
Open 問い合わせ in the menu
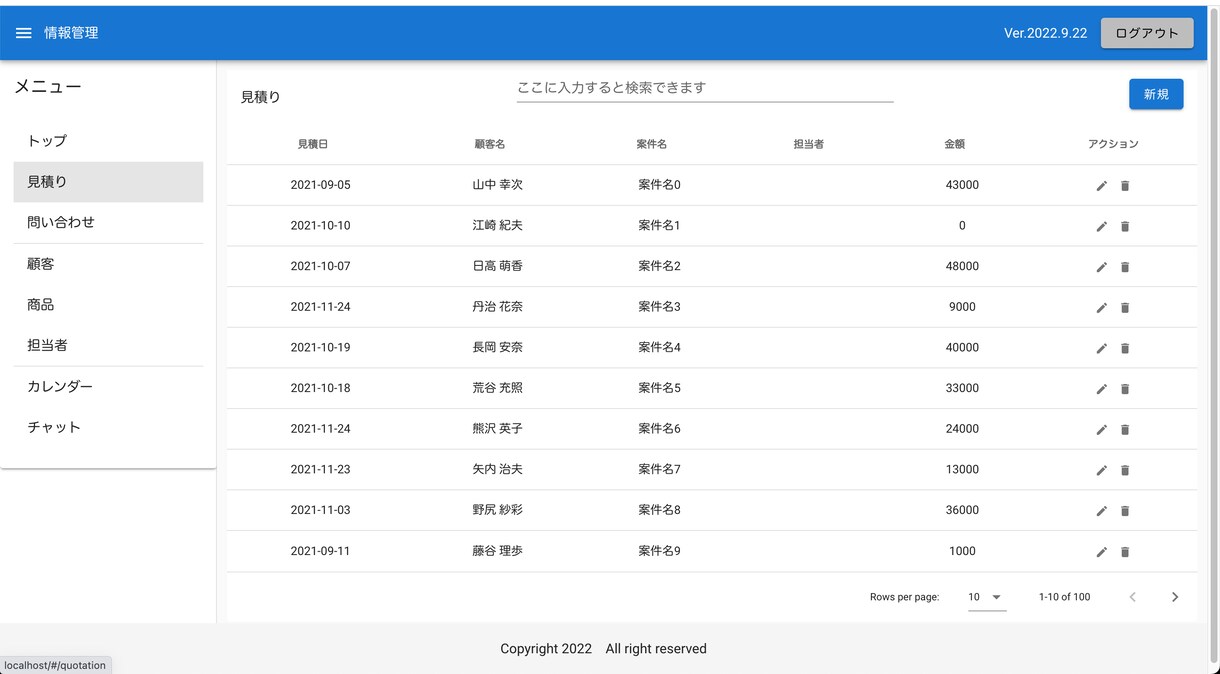coord(108,222)
